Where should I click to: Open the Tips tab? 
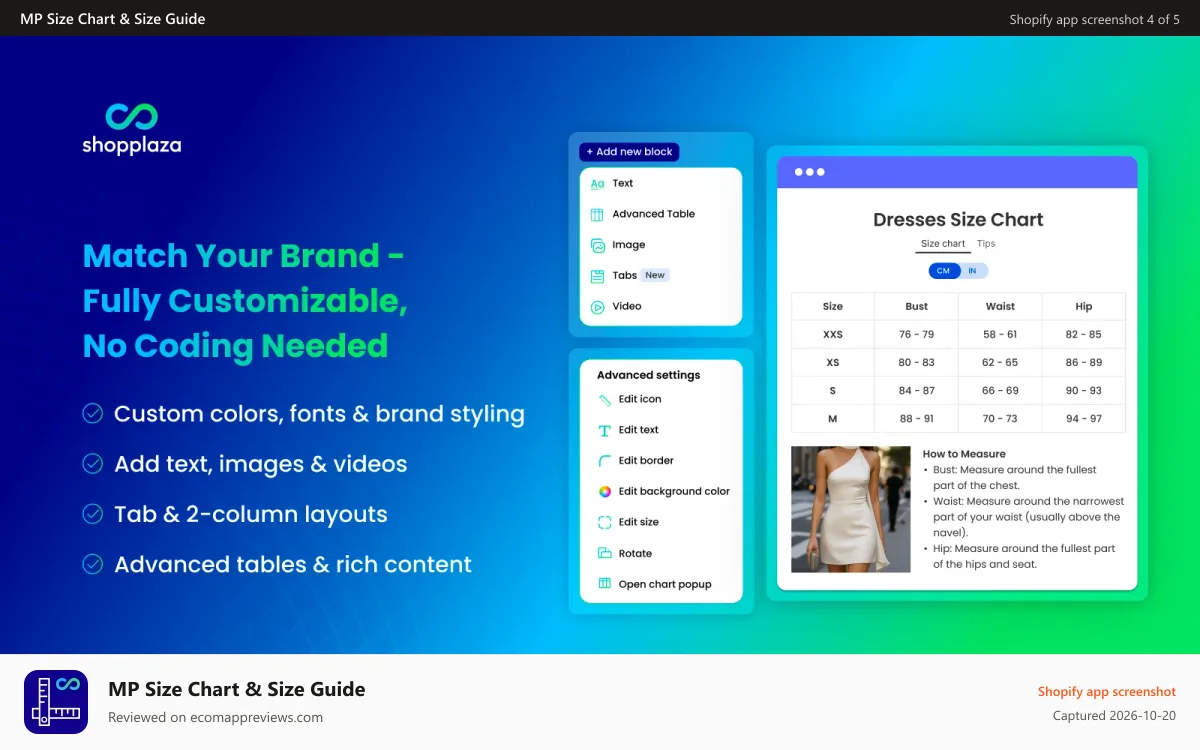[986, 244]
